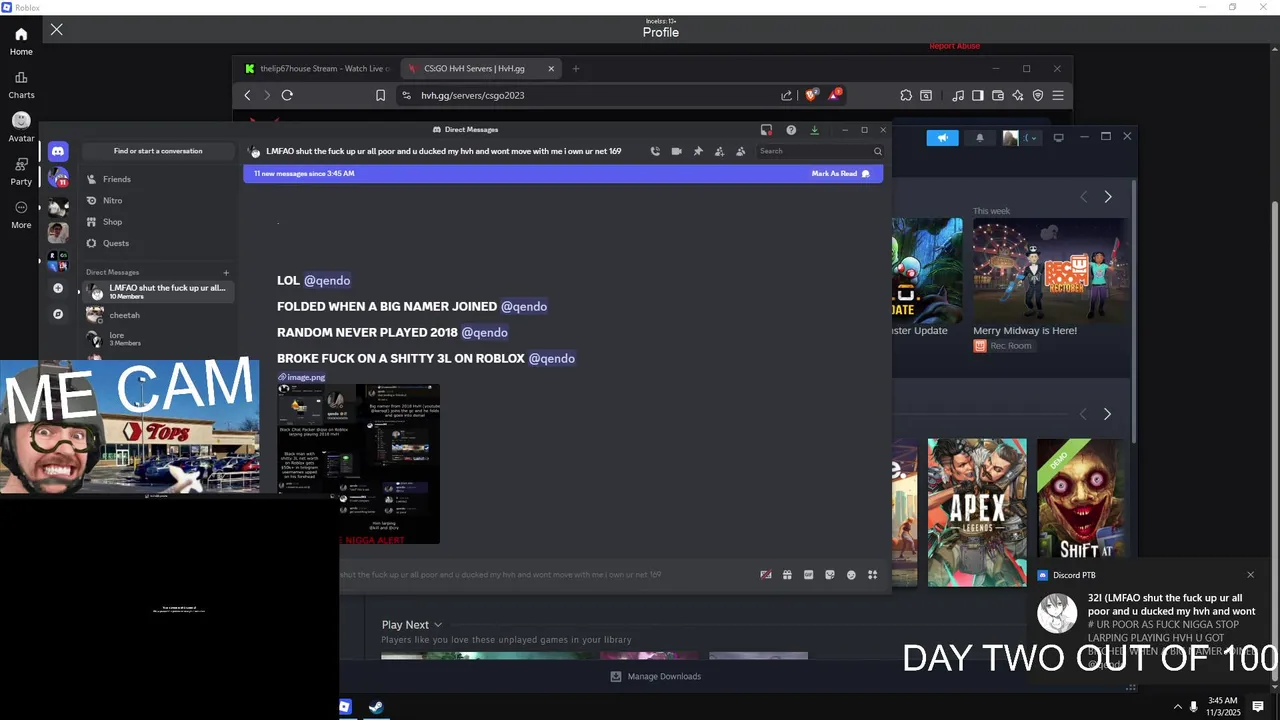Open lore group with 3 Members
This screenshot has height=720, width=1280.
pyautogui.click(x=158, y=339)
